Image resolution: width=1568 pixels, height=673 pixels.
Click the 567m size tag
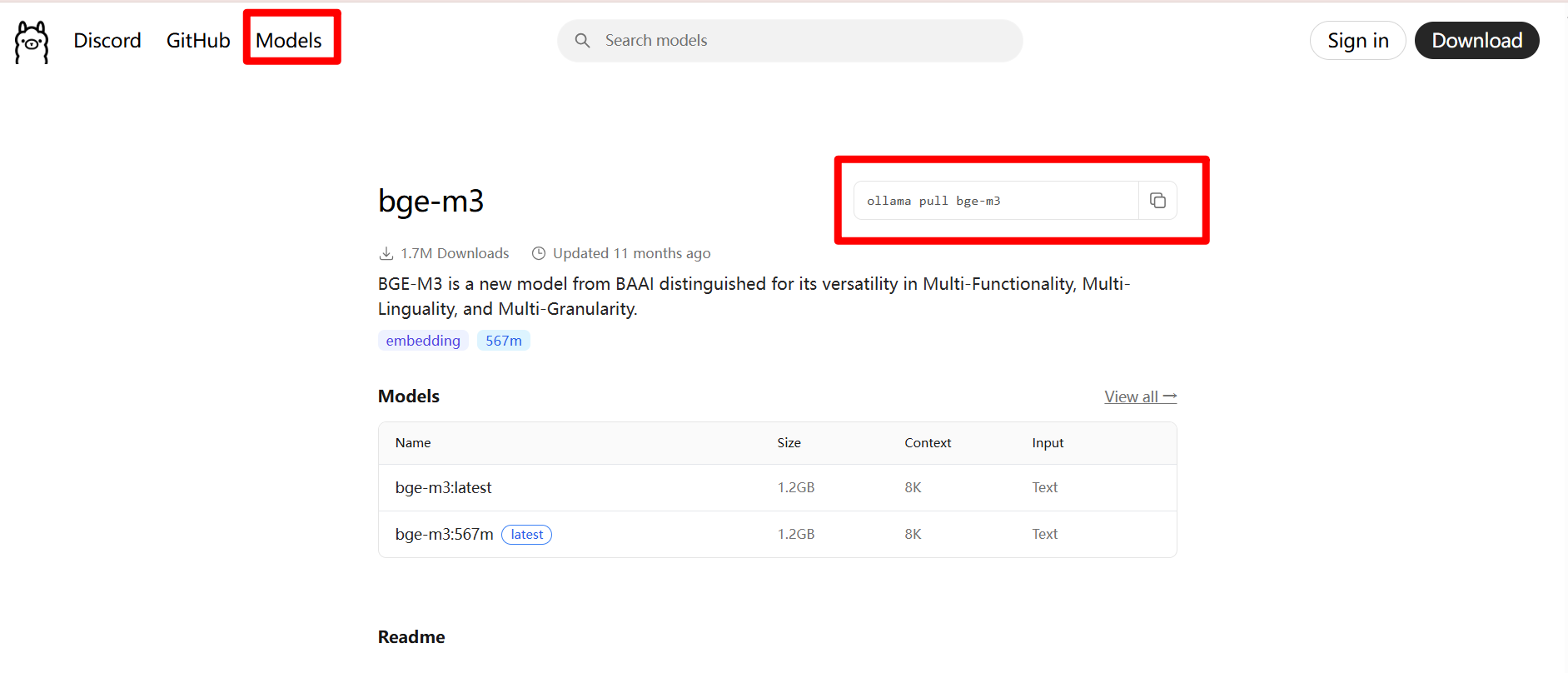click(x=504, y=341)
